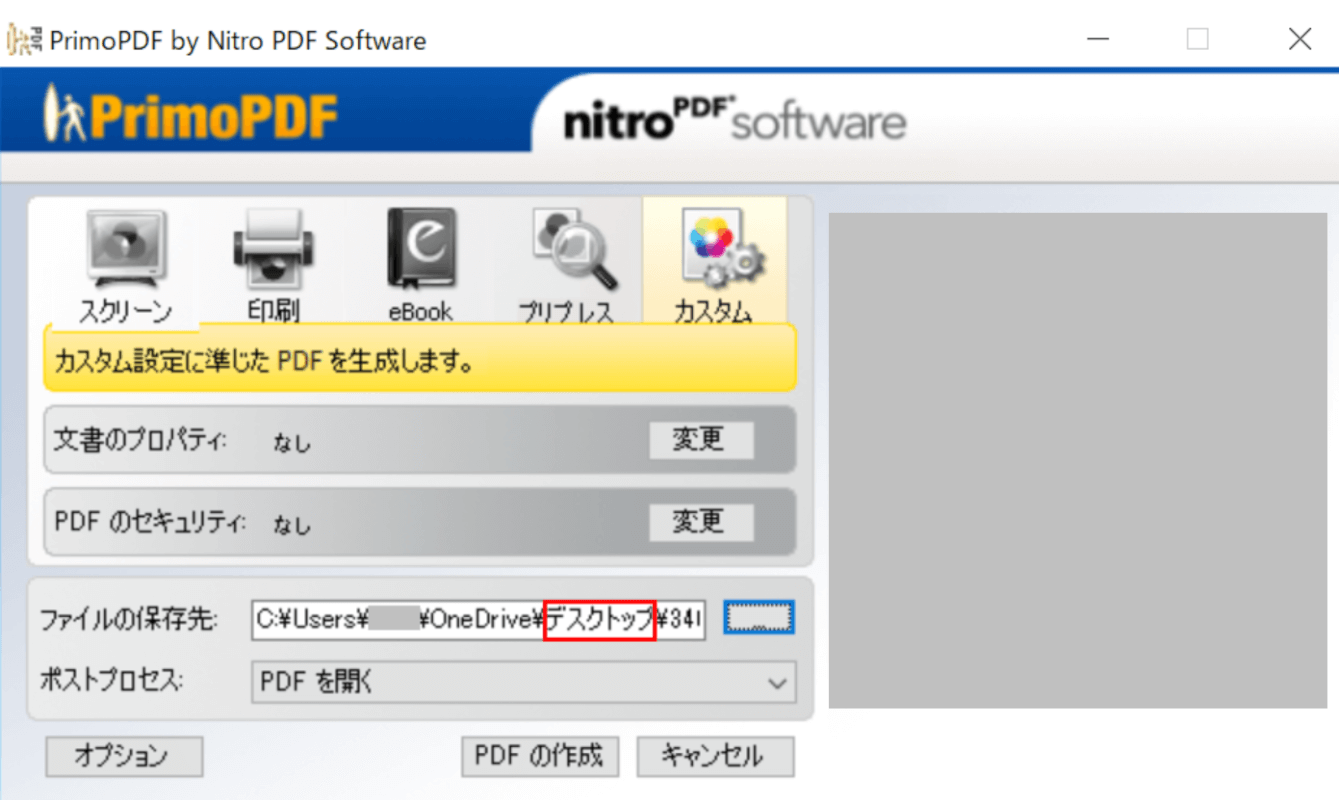Pick the カスタム (Custom) profile icon
Screen dimensions: 1339x800
pos(714,262)
